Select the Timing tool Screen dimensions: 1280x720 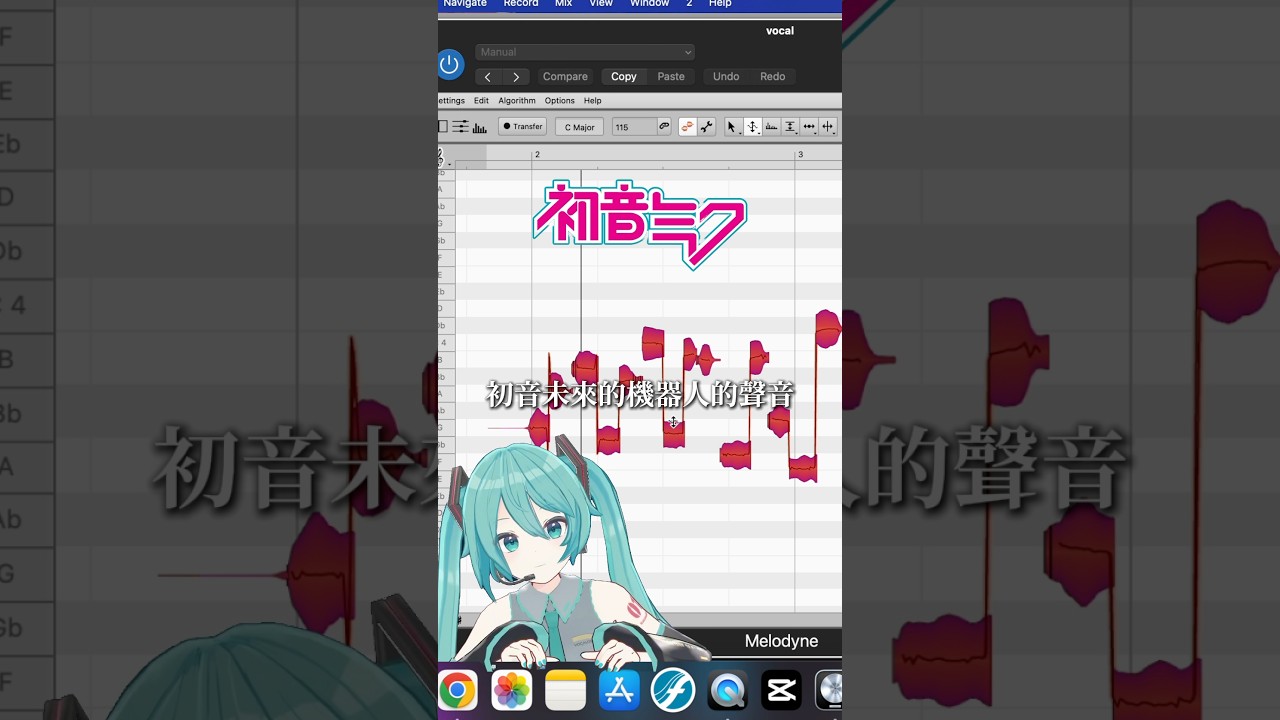(x=809, y=127)
